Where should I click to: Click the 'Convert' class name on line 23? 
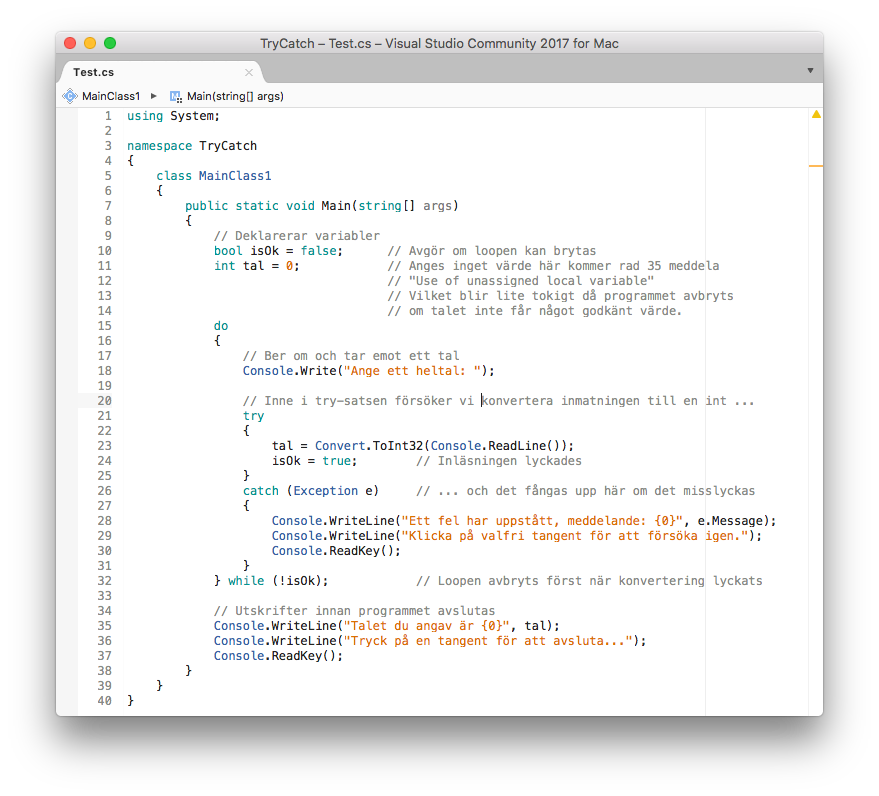[x=340, y=446]
